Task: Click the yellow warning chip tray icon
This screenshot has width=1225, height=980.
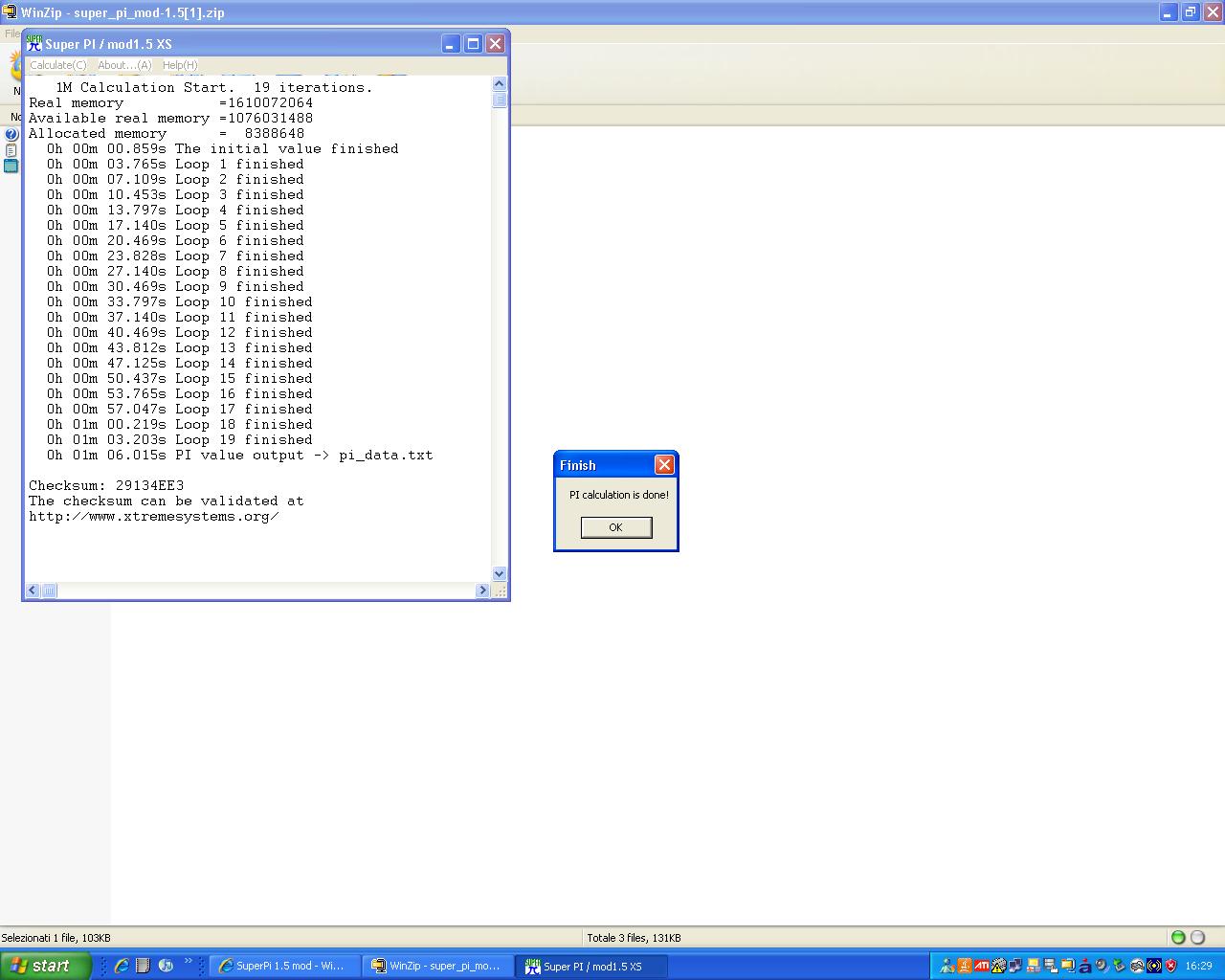Action: pos(999,966)
